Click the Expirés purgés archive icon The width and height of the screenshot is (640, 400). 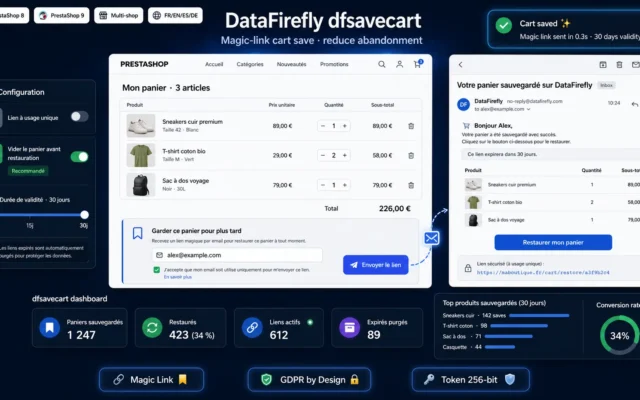click(350, 327)
